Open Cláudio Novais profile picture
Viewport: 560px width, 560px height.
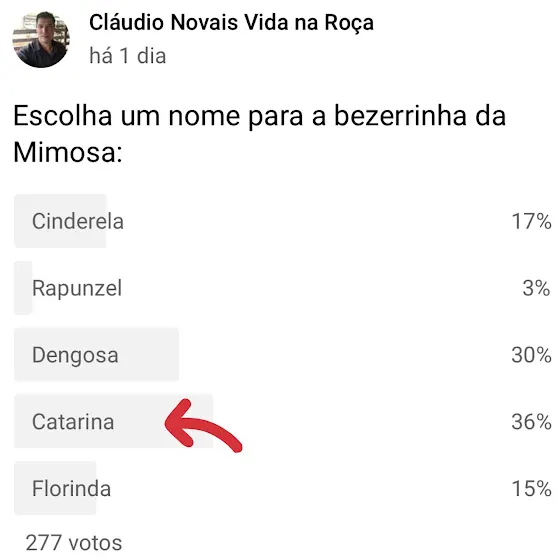point(41,39)
